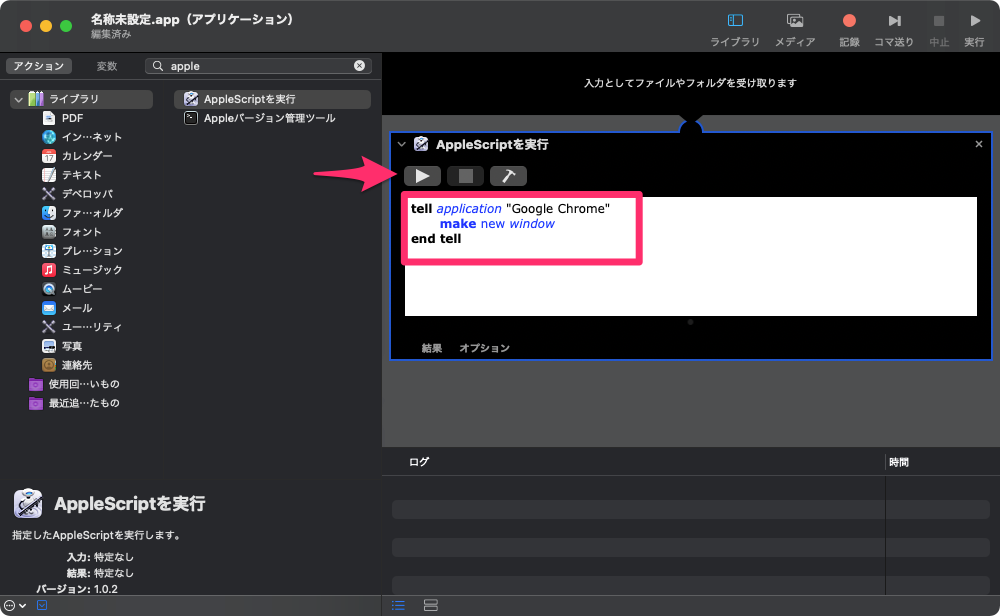The height and width of the screenshot is (616, 1000).
Task: Click the large AppleScript icon in description
Action: click(x=28, y=503)
